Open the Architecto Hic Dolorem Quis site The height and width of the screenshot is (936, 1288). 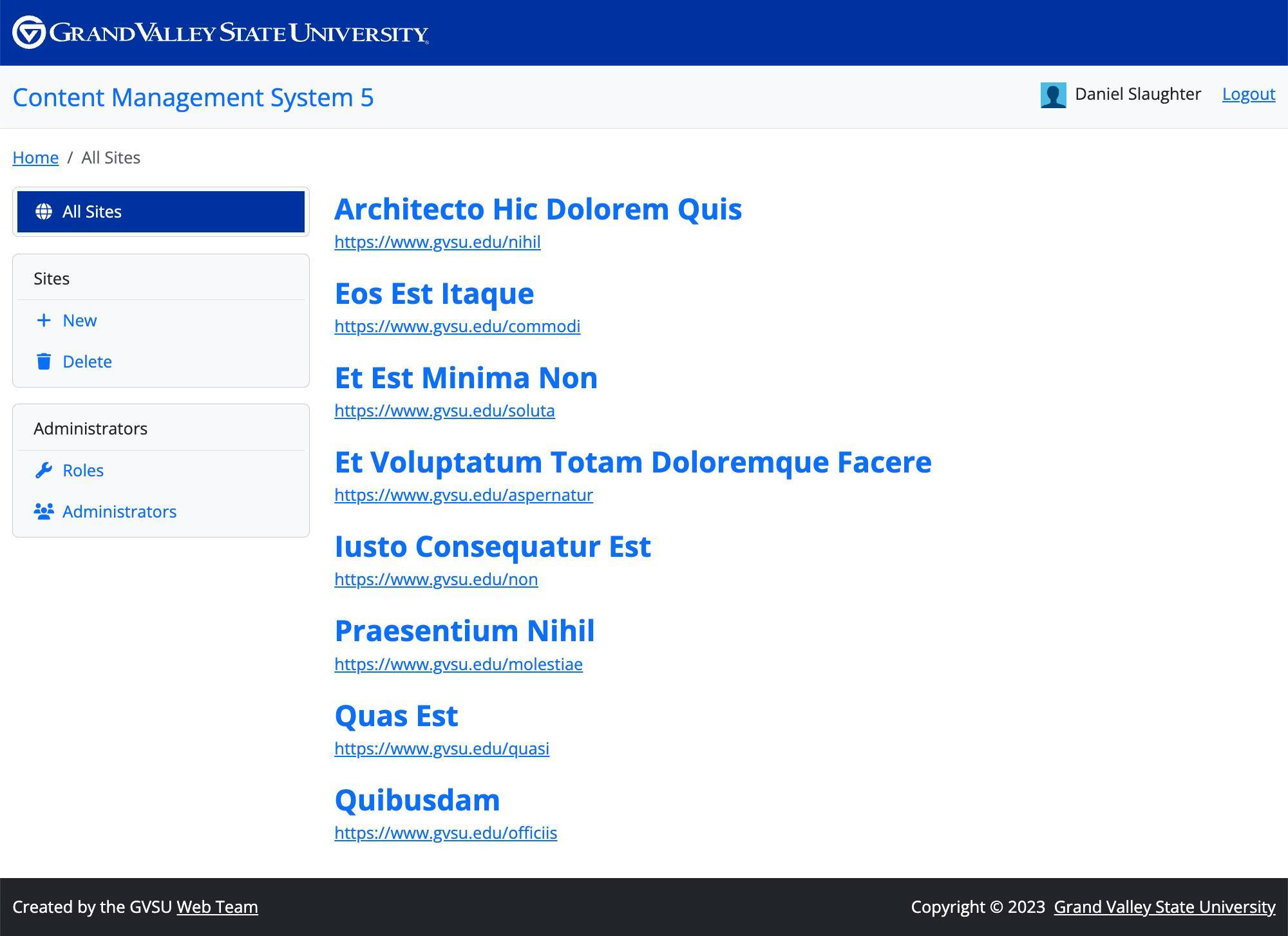[538, 209]
